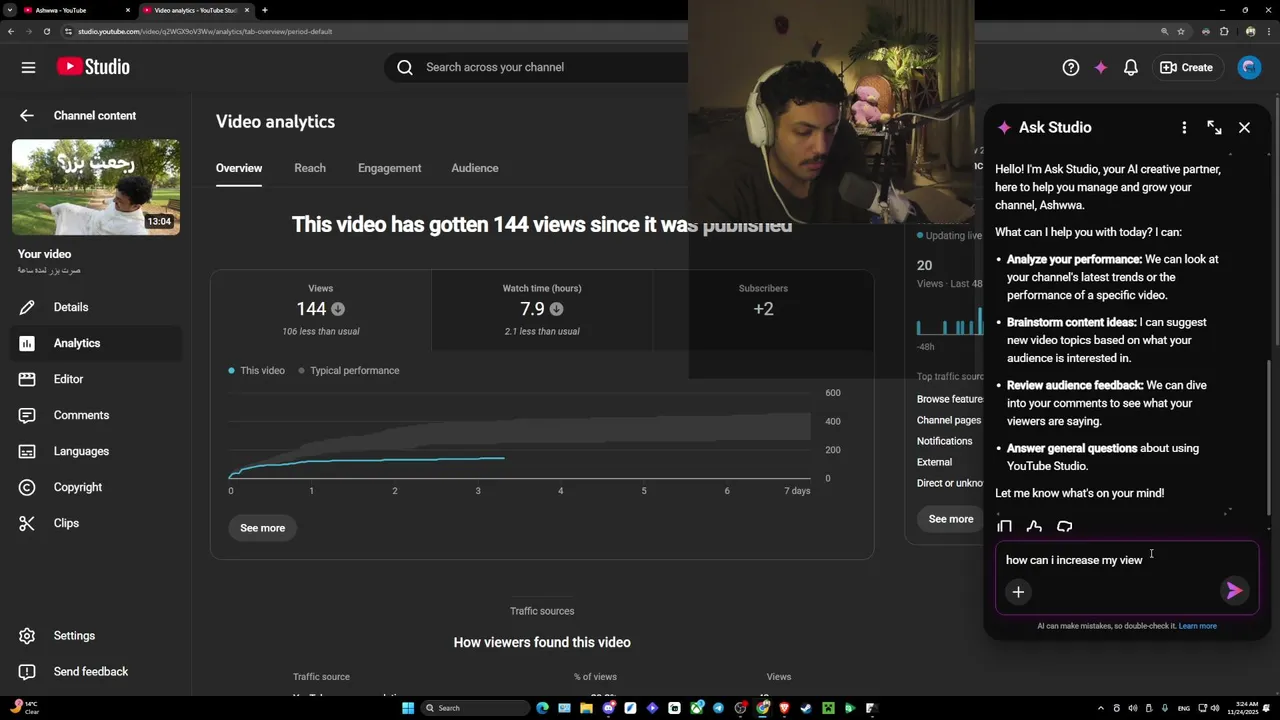The image size is (1280, 720).
Task: Switch to the Overview tab
Action: point(239,168)
